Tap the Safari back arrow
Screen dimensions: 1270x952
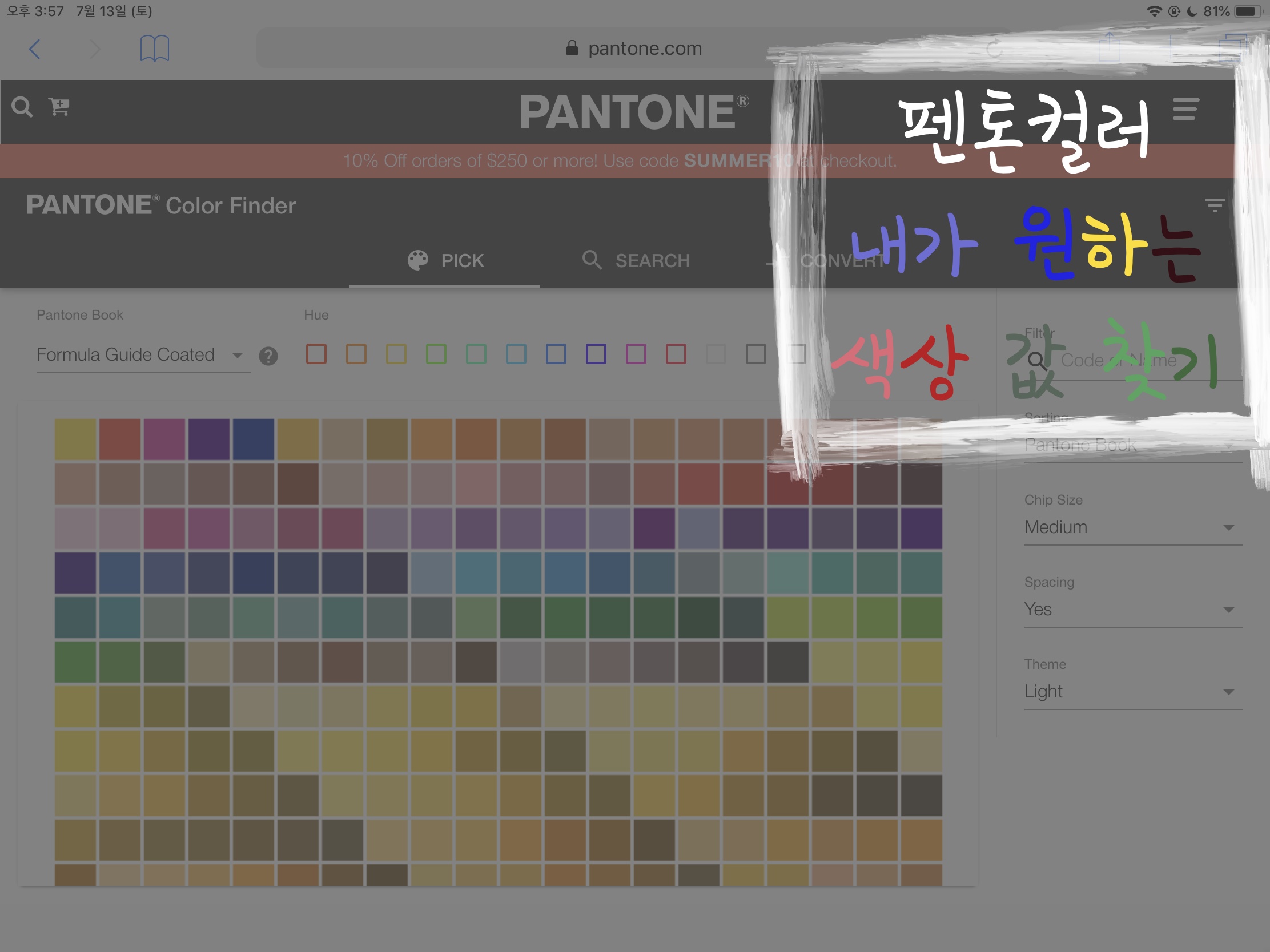[35, 49]
